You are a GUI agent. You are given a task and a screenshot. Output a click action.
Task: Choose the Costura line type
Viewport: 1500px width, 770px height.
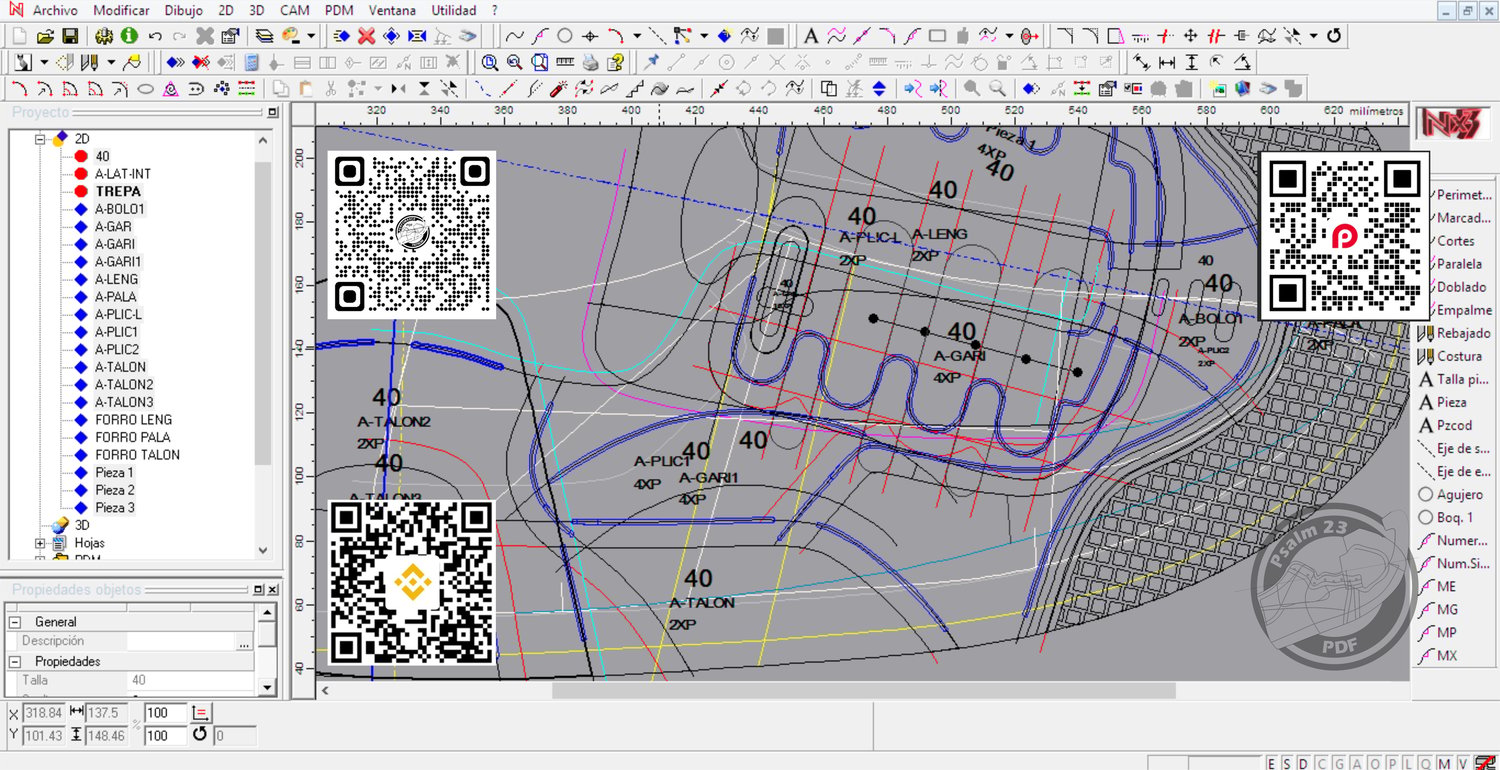1450,356
